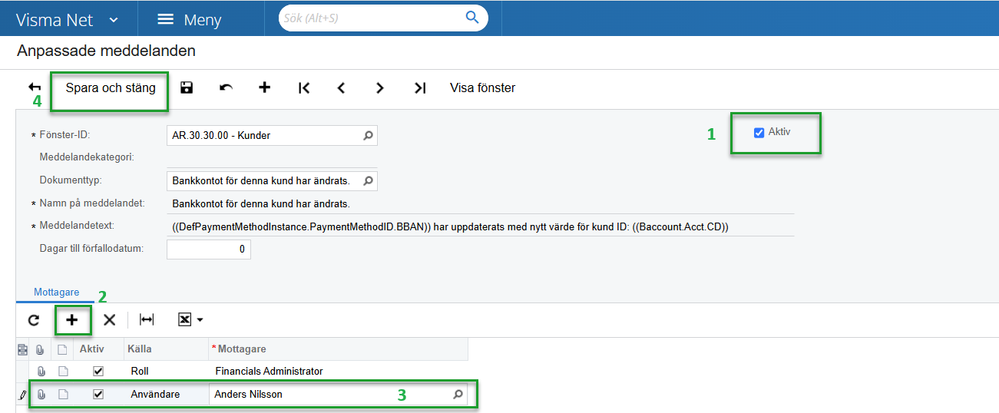Open the Meny hamburger menu
The image size is (999, 413).
tap(166, 19)
